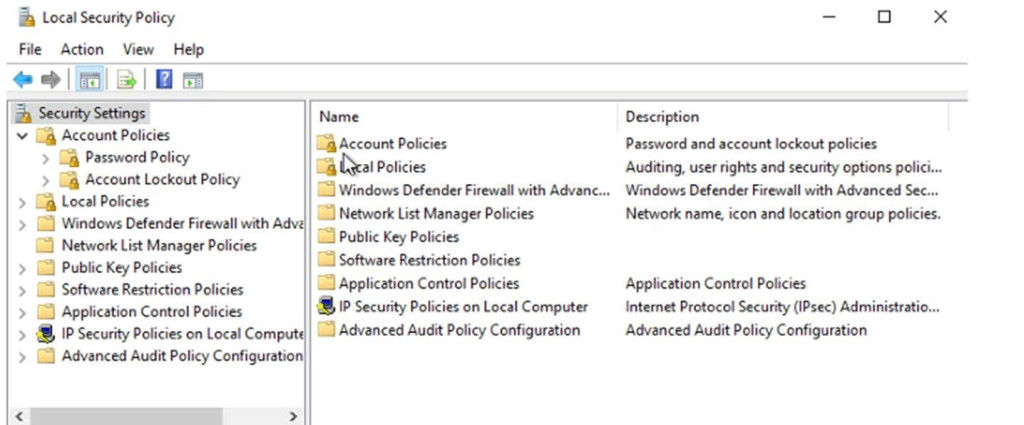Select Software Restriction Policies in list
Image resolution: width=1024 pixels, height=425 pixels.
coord(429,260)
